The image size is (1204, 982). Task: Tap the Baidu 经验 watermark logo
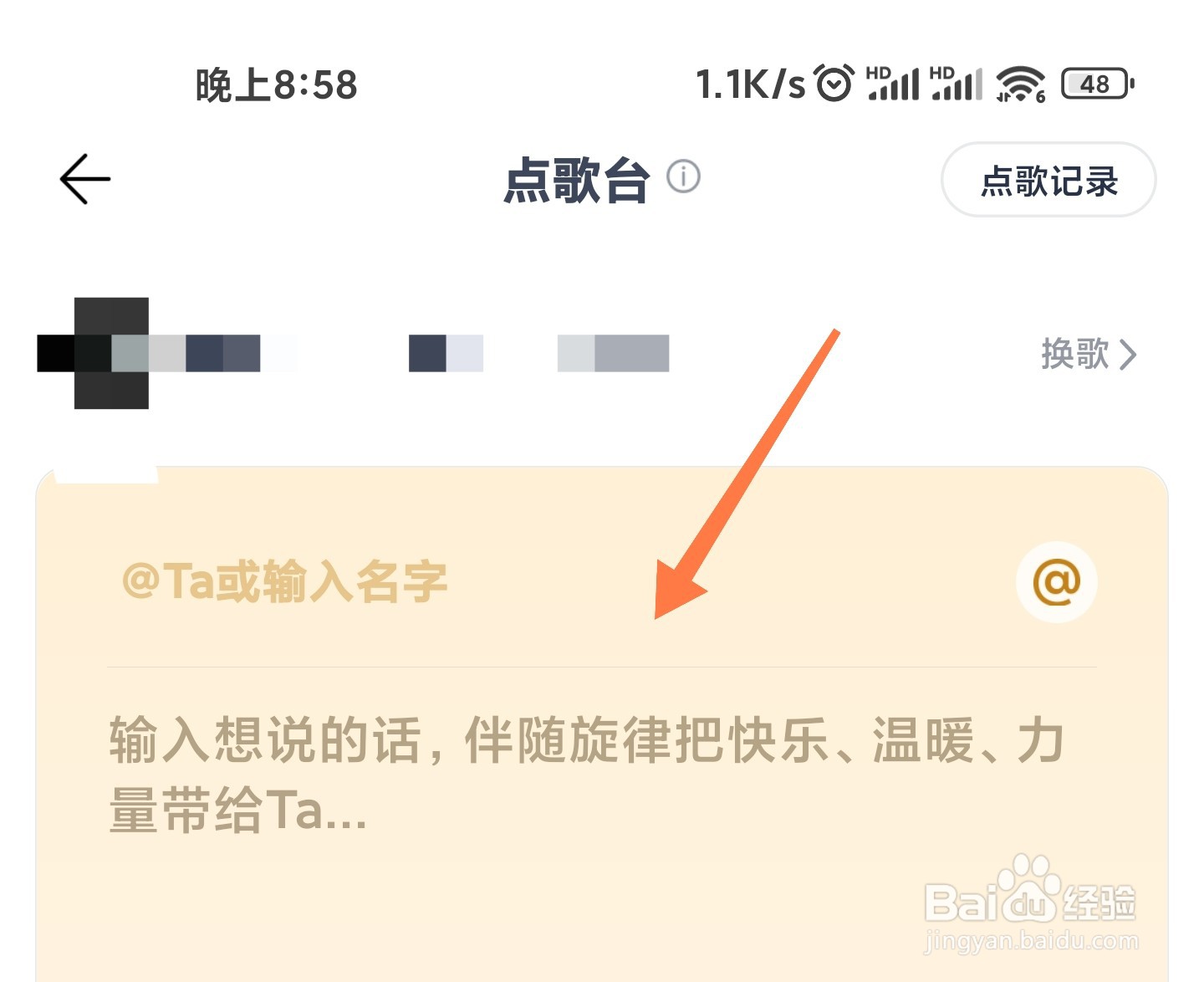1030,892
